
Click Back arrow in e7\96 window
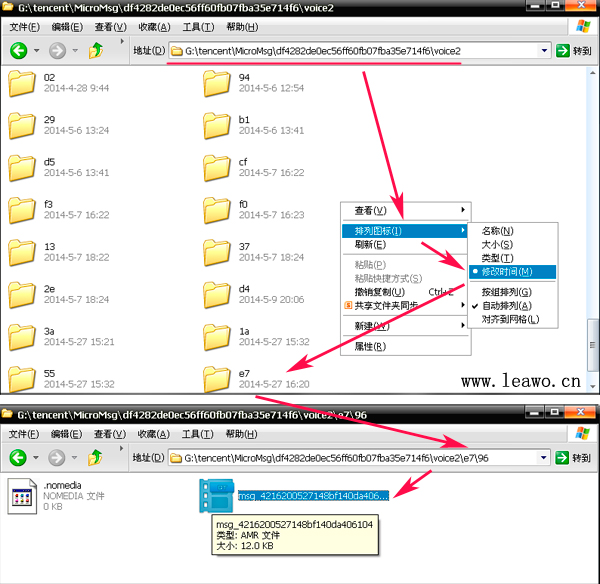18,458
